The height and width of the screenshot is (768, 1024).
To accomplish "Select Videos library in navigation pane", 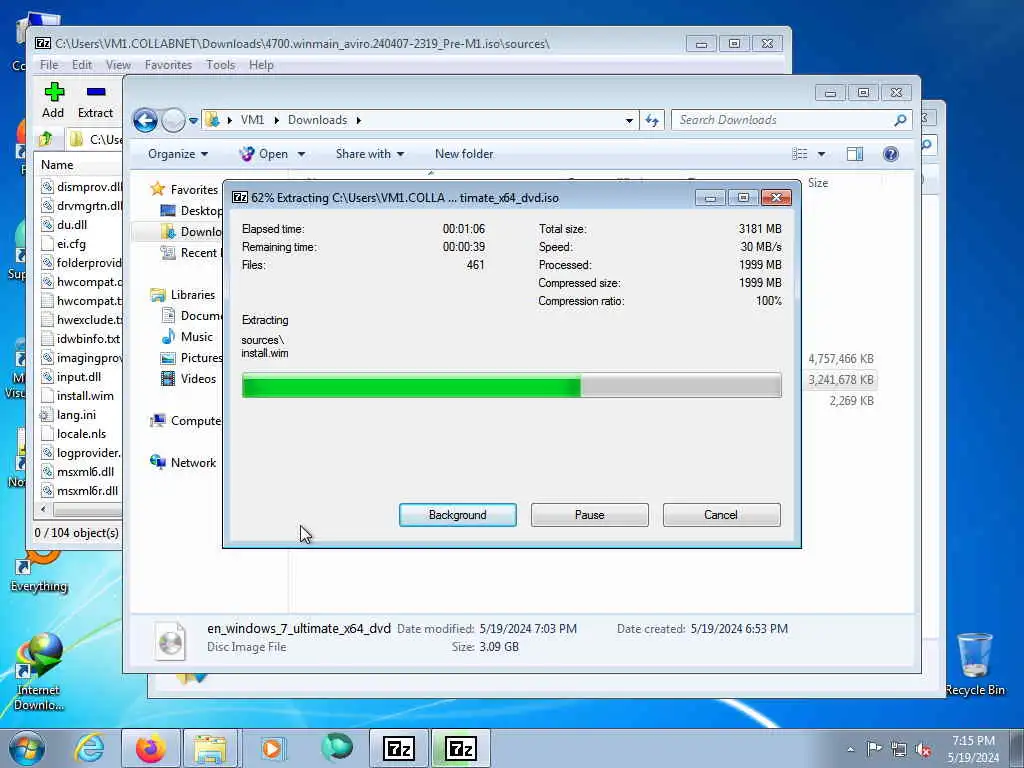I will point(198,379).
